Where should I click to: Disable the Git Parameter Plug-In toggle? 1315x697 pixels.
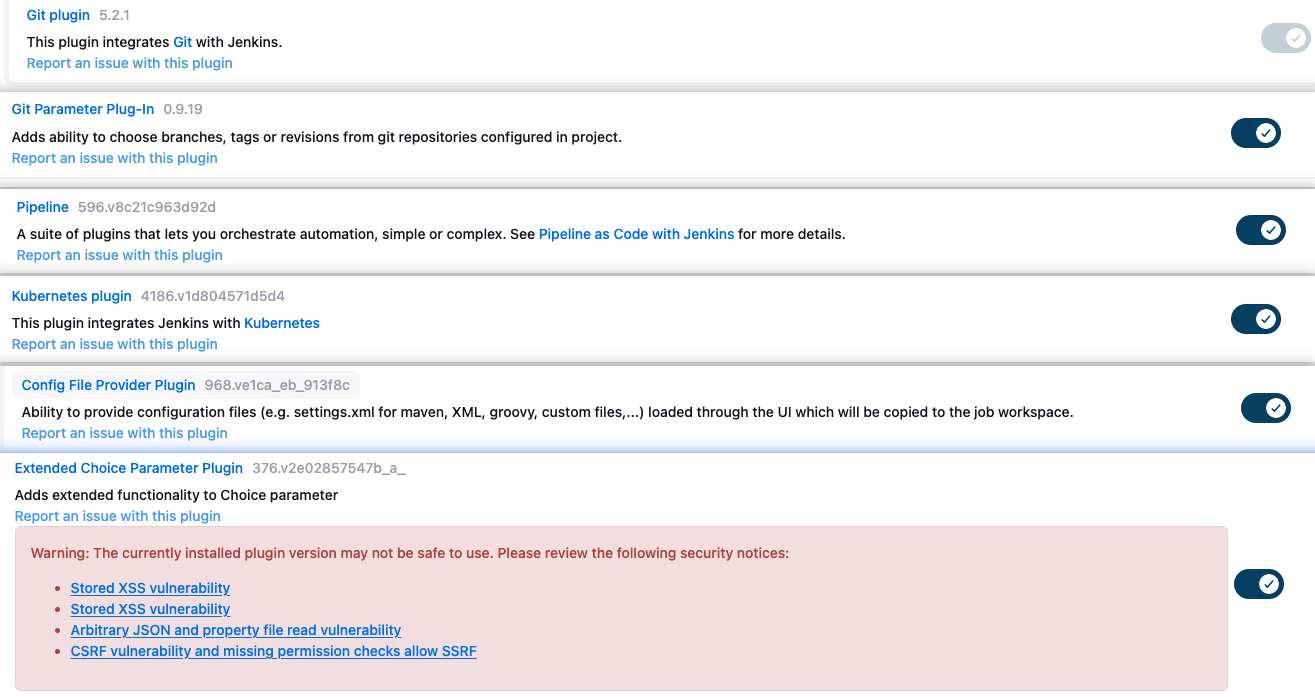point(1255,133)
